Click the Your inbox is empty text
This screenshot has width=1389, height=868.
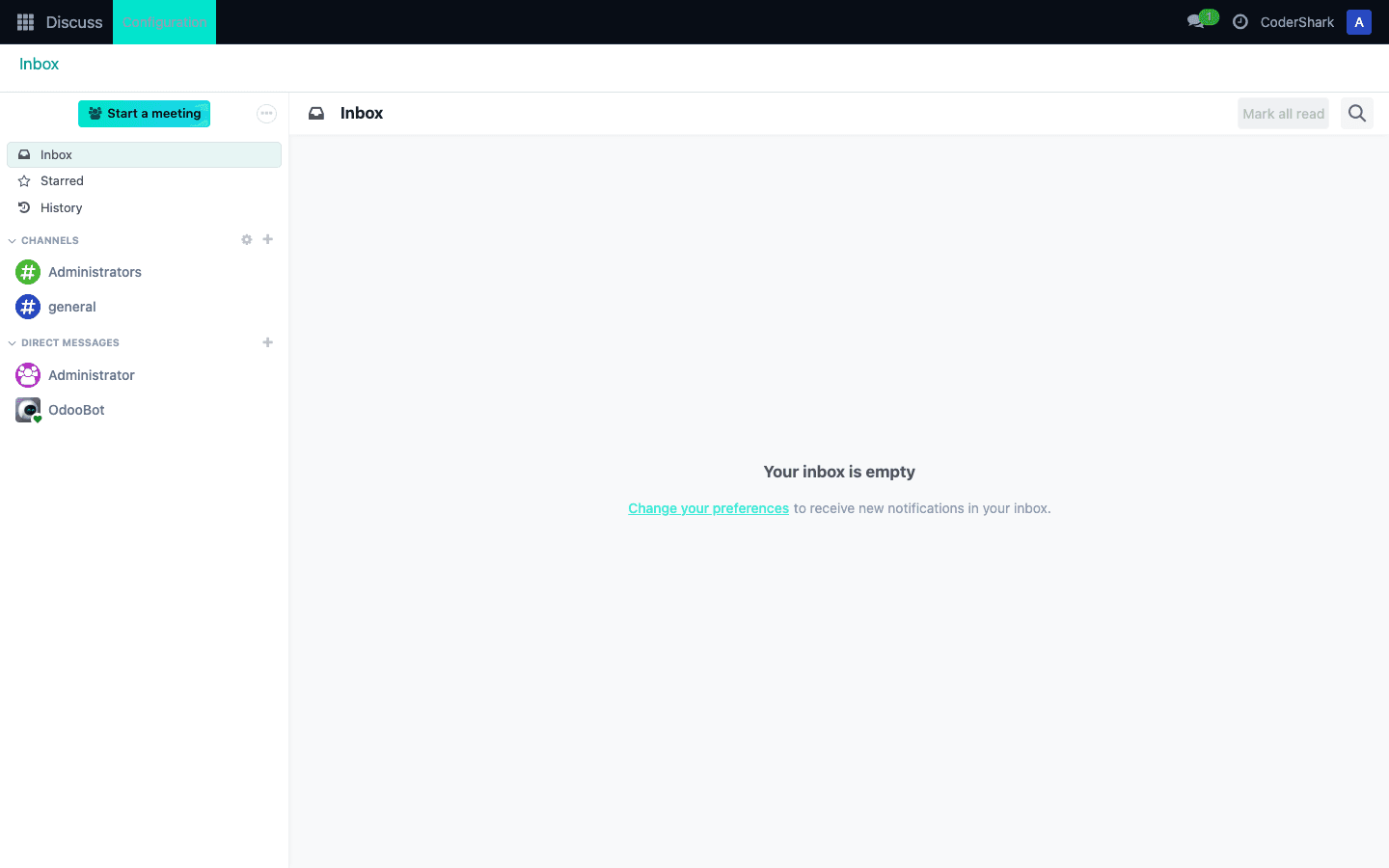(839, 472)
